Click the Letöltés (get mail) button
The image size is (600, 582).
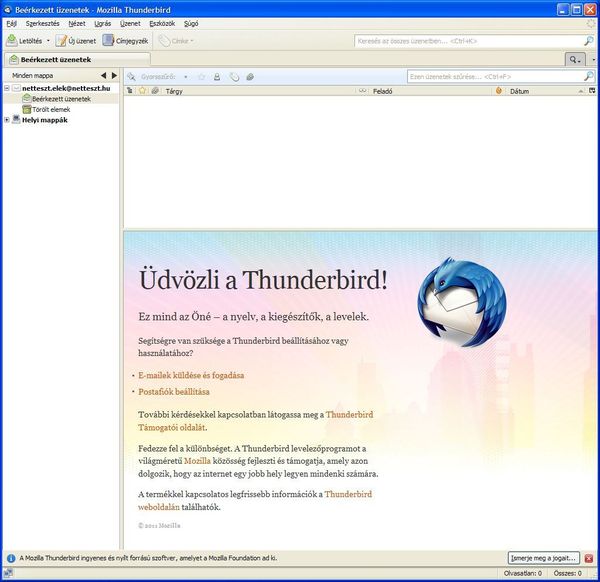click(x=24, y=41)
